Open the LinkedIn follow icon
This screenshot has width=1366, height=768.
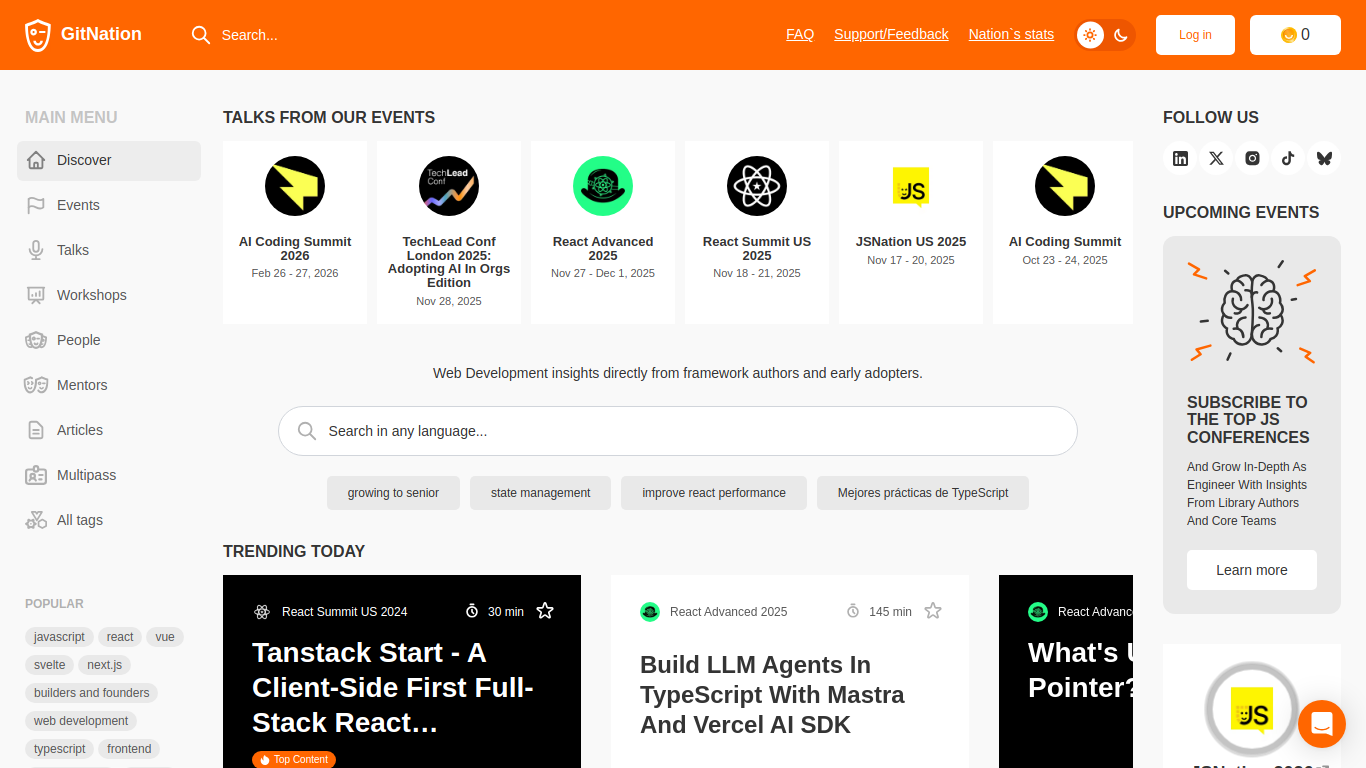tap(1181, 158)
